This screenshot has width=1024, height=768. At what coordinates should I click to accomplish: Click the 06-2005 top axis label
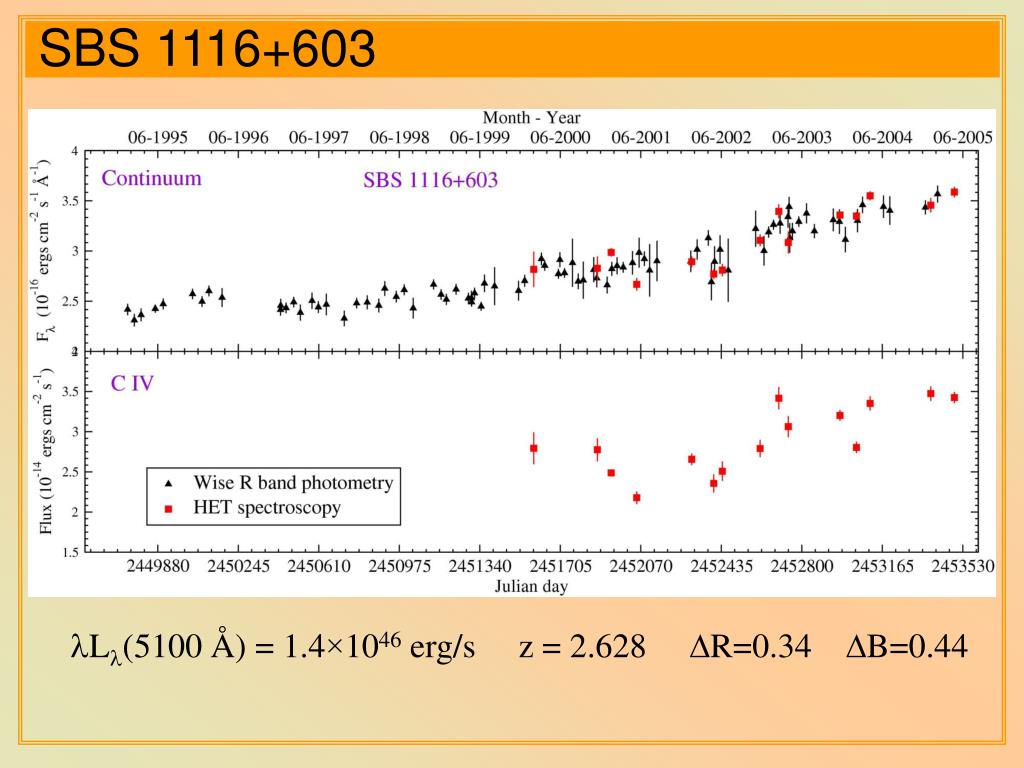(963, 138)
